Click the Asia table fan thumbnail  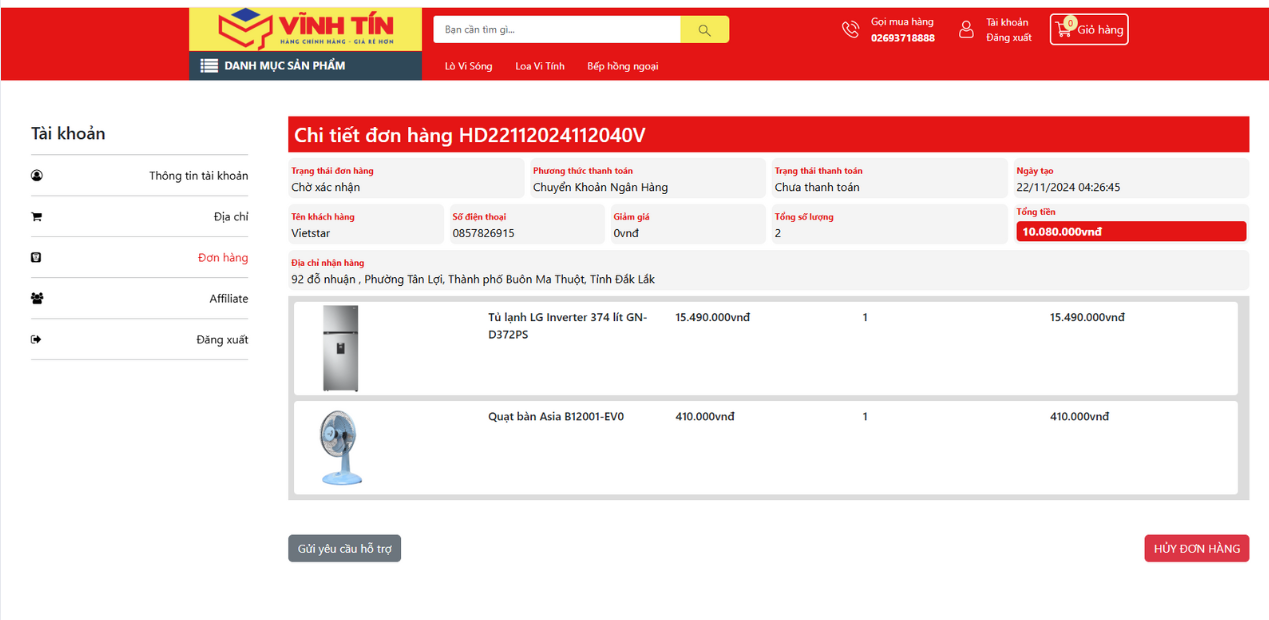click(x=340, y=448)
